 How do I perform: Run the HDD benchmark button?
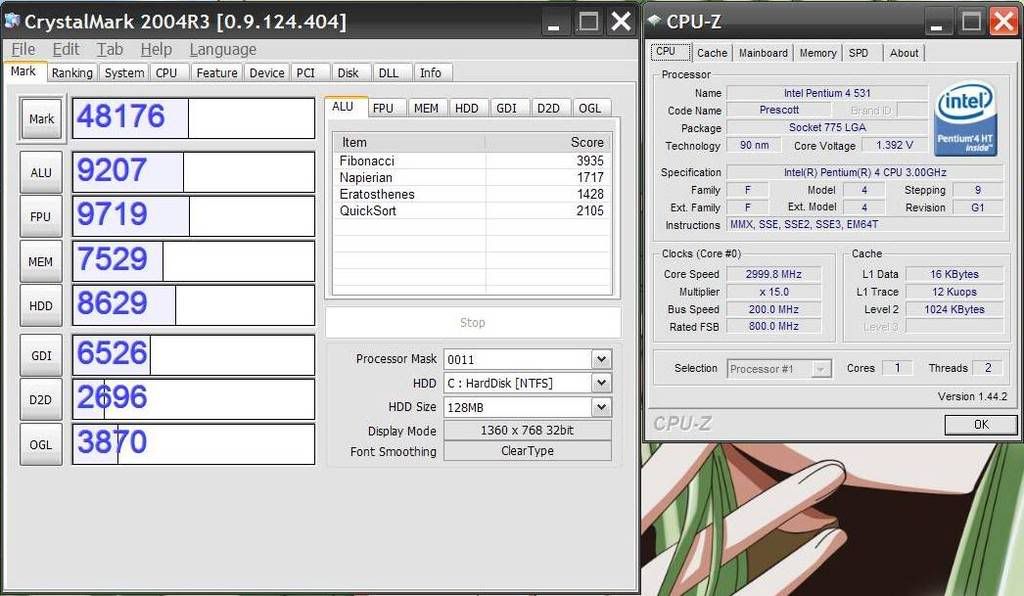41,306
